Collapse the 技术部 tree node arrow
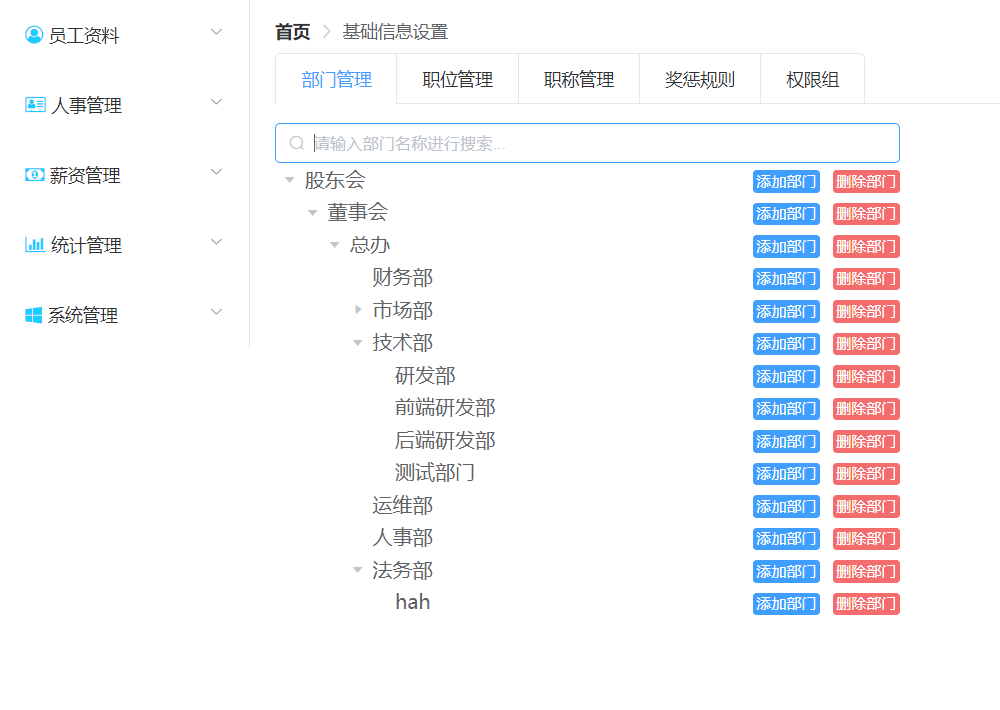This screenshot has height=710, width=1000. point(358,343)
